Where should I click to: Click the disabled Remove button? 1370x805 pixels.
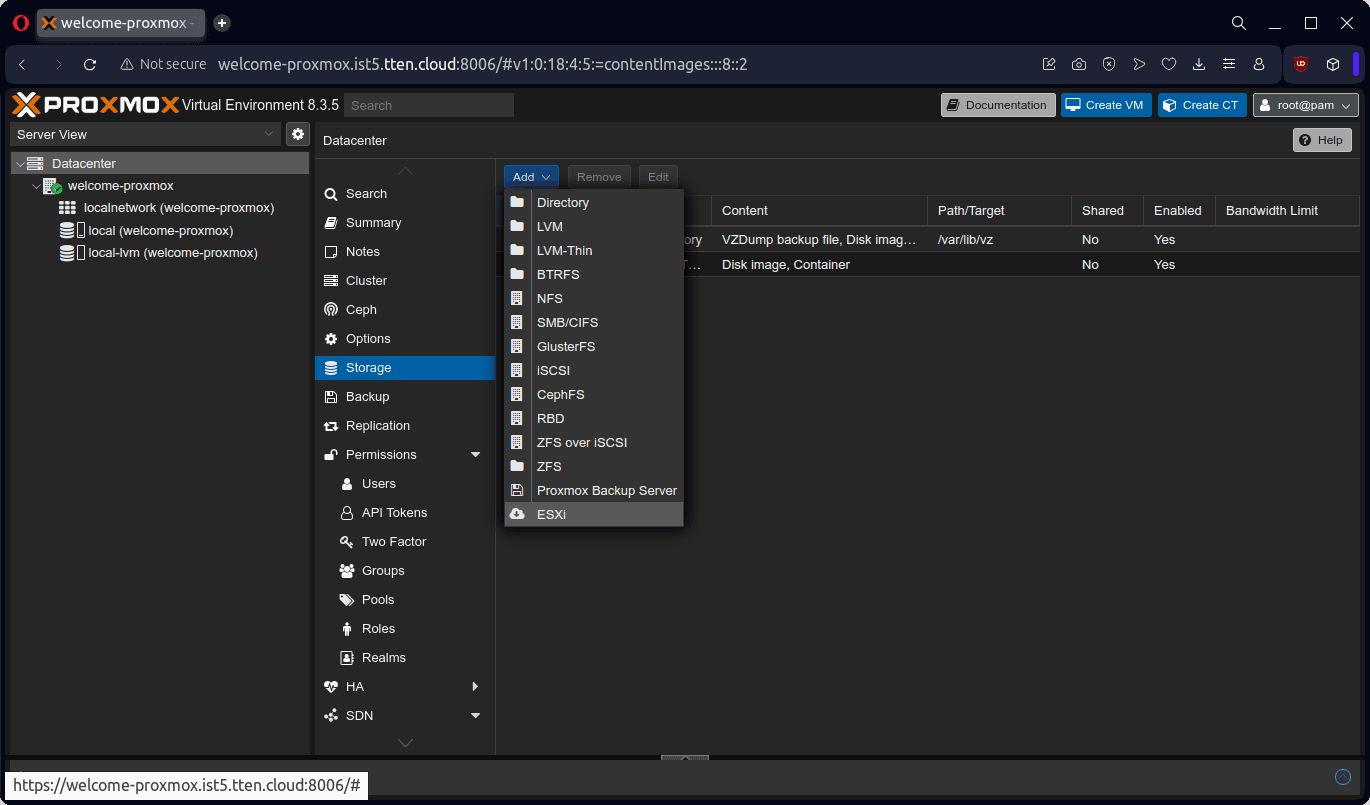click(599, 177)
